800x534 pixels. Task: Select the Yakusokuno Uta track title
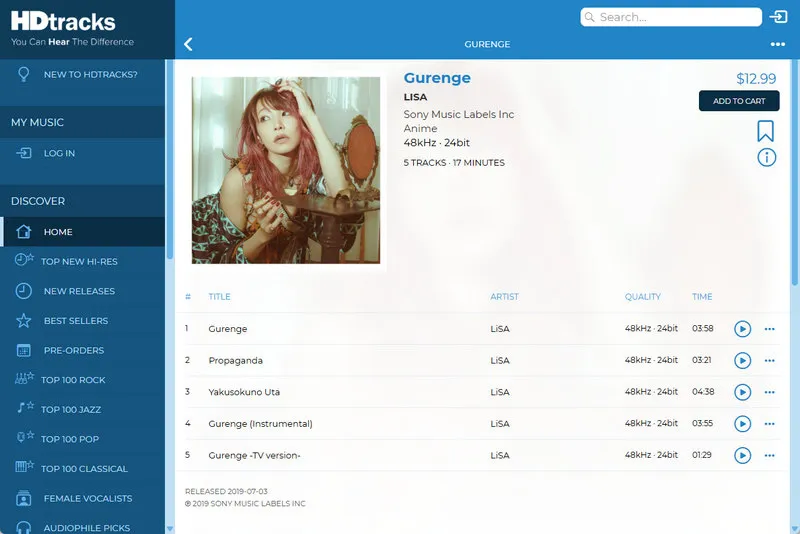244,392
